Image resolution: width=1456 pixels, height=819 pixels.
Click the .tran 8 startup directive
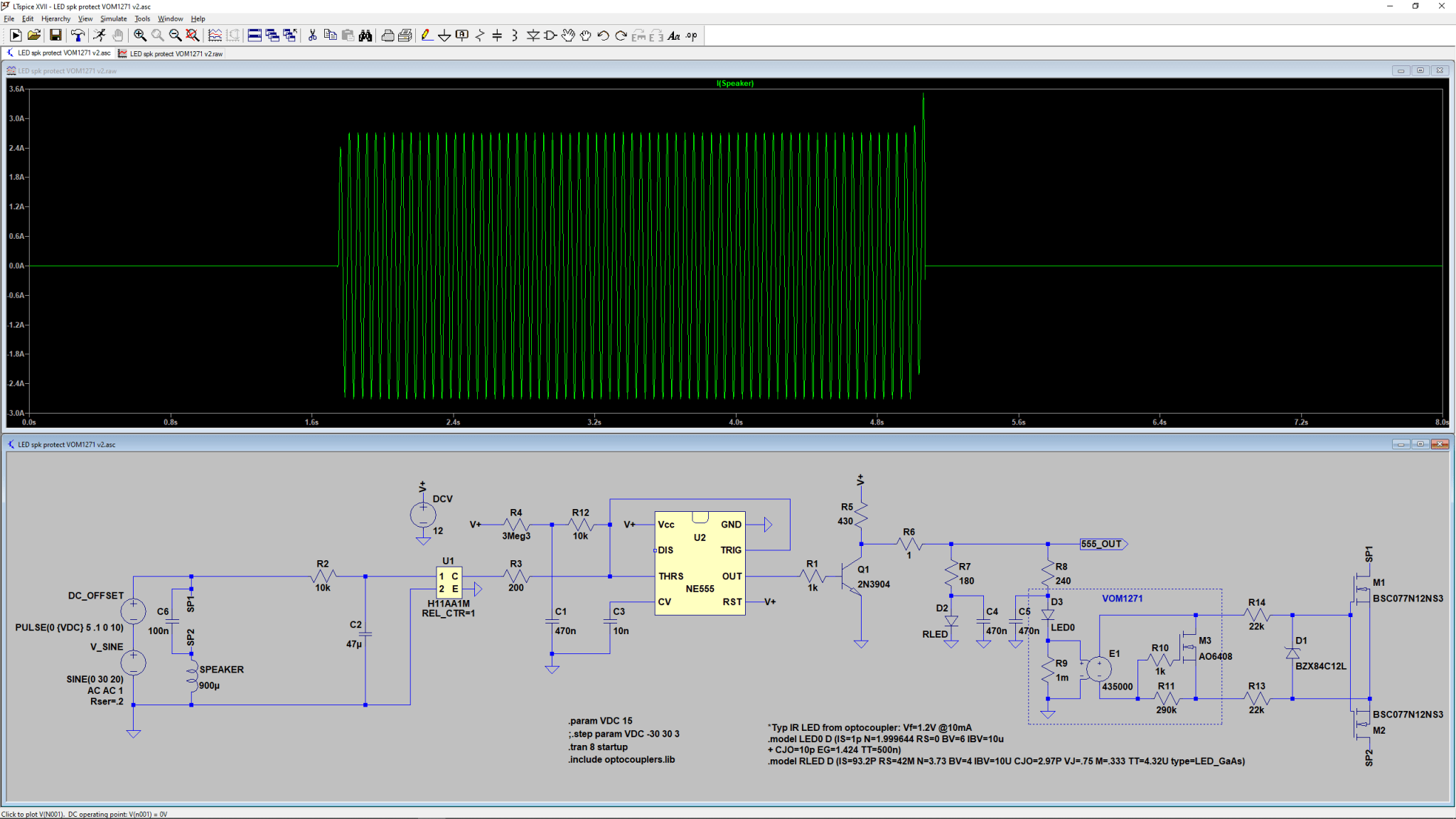click(x=597, y=747)
